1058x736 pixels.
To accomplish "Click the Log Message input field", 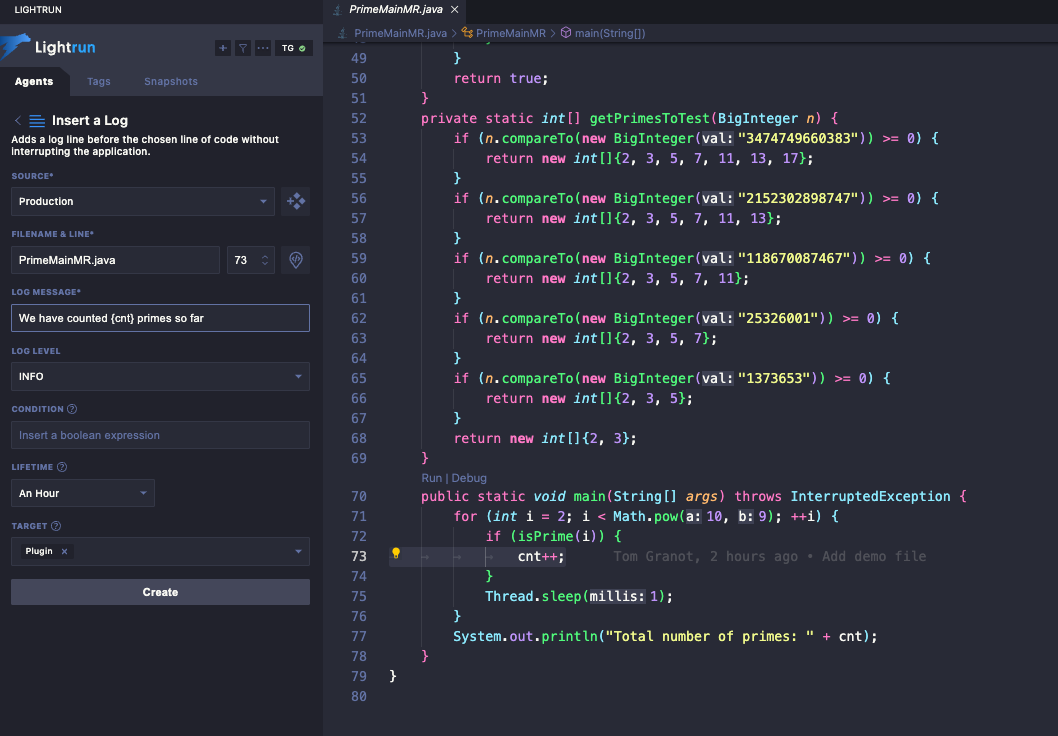I will (160, 318).
